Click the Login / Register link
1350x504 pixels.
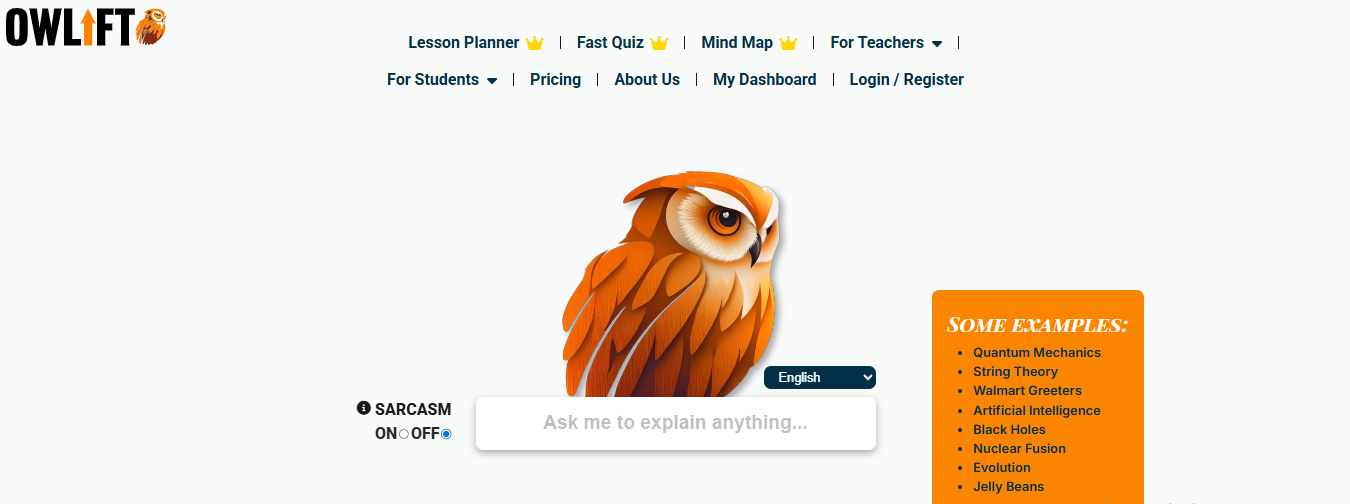click(906, 80)
